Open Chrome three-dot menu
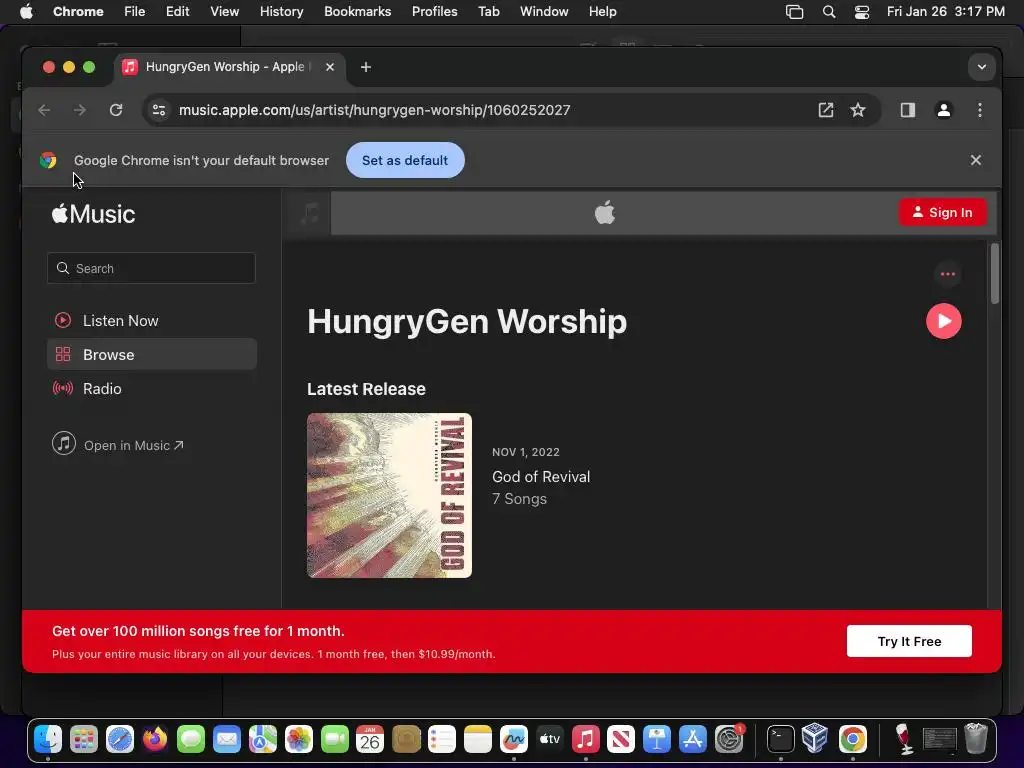The width and height of the screenshot is (1024, 768). click(980, 110)
